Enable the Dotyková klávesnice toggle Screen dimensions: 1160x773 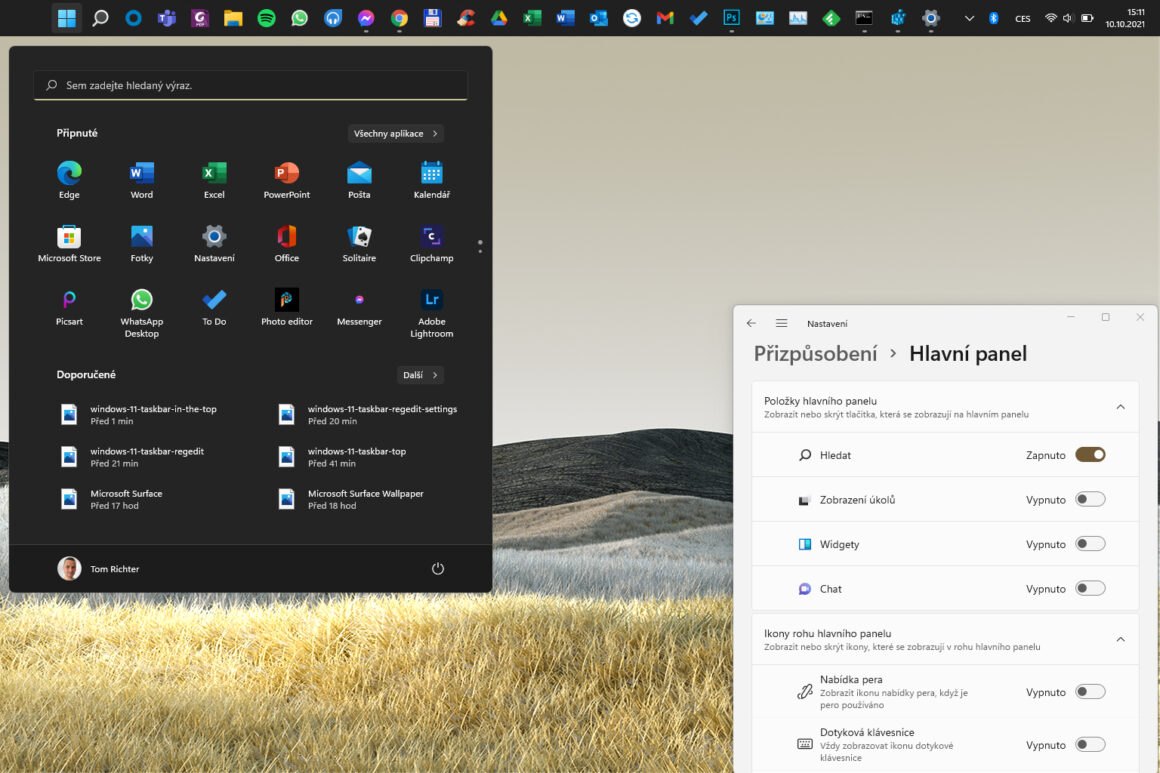[1090, 744]
